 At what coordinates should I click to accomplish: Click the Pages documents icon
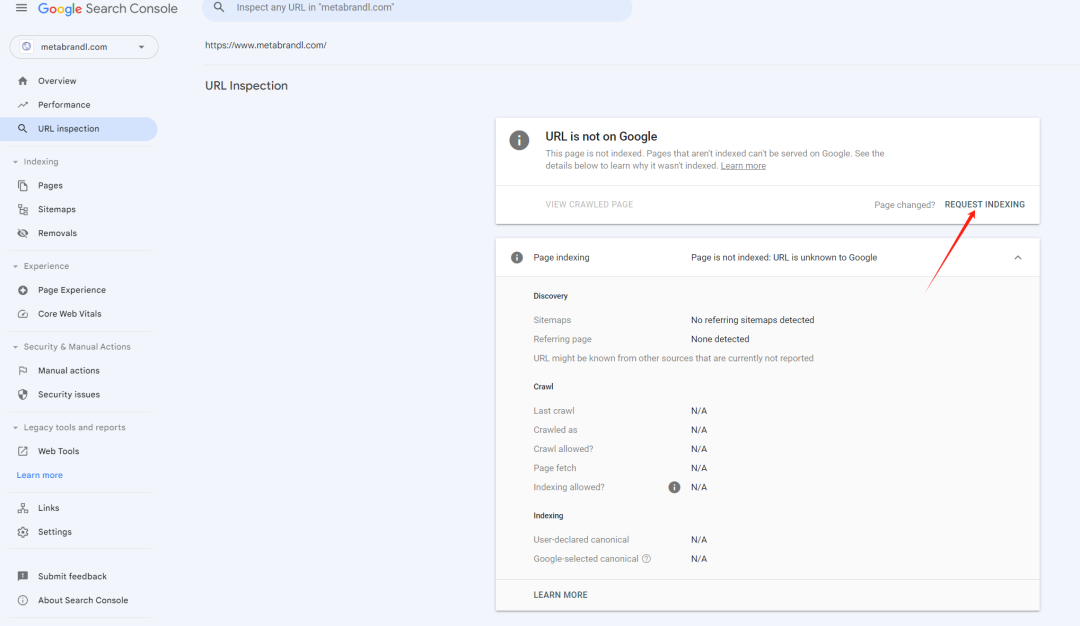tap(23, 185)
